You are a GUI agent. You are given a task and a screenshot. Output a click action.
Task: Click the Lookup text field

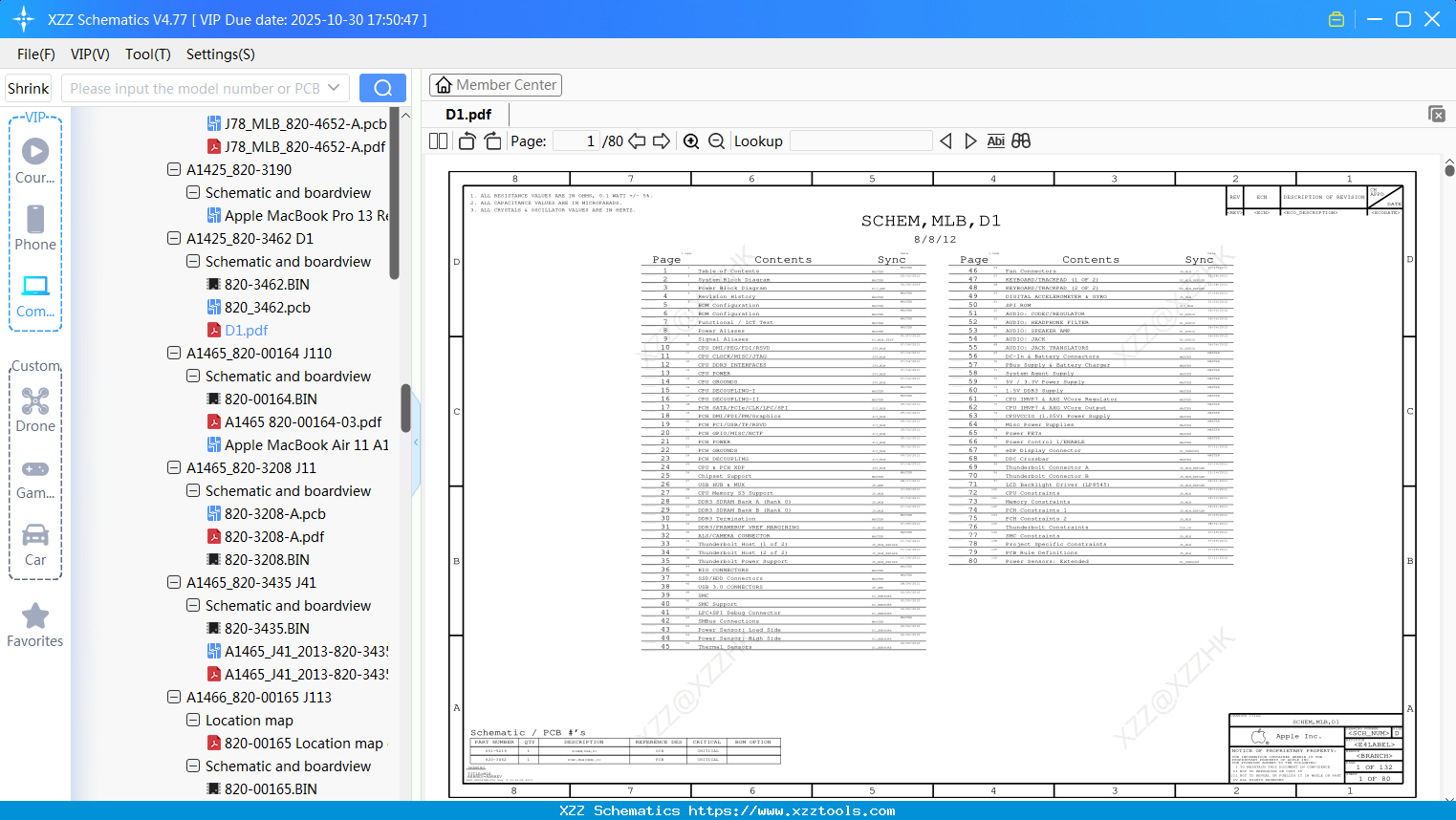(x=861, y=141)
